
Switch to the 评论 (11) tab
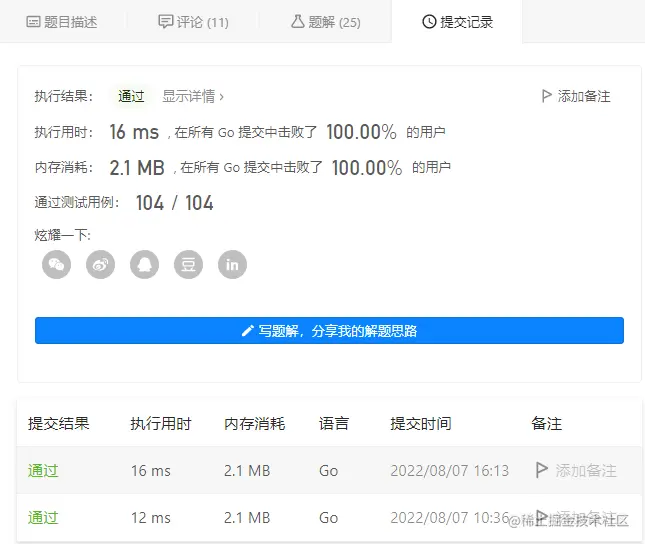click(193, 22)
